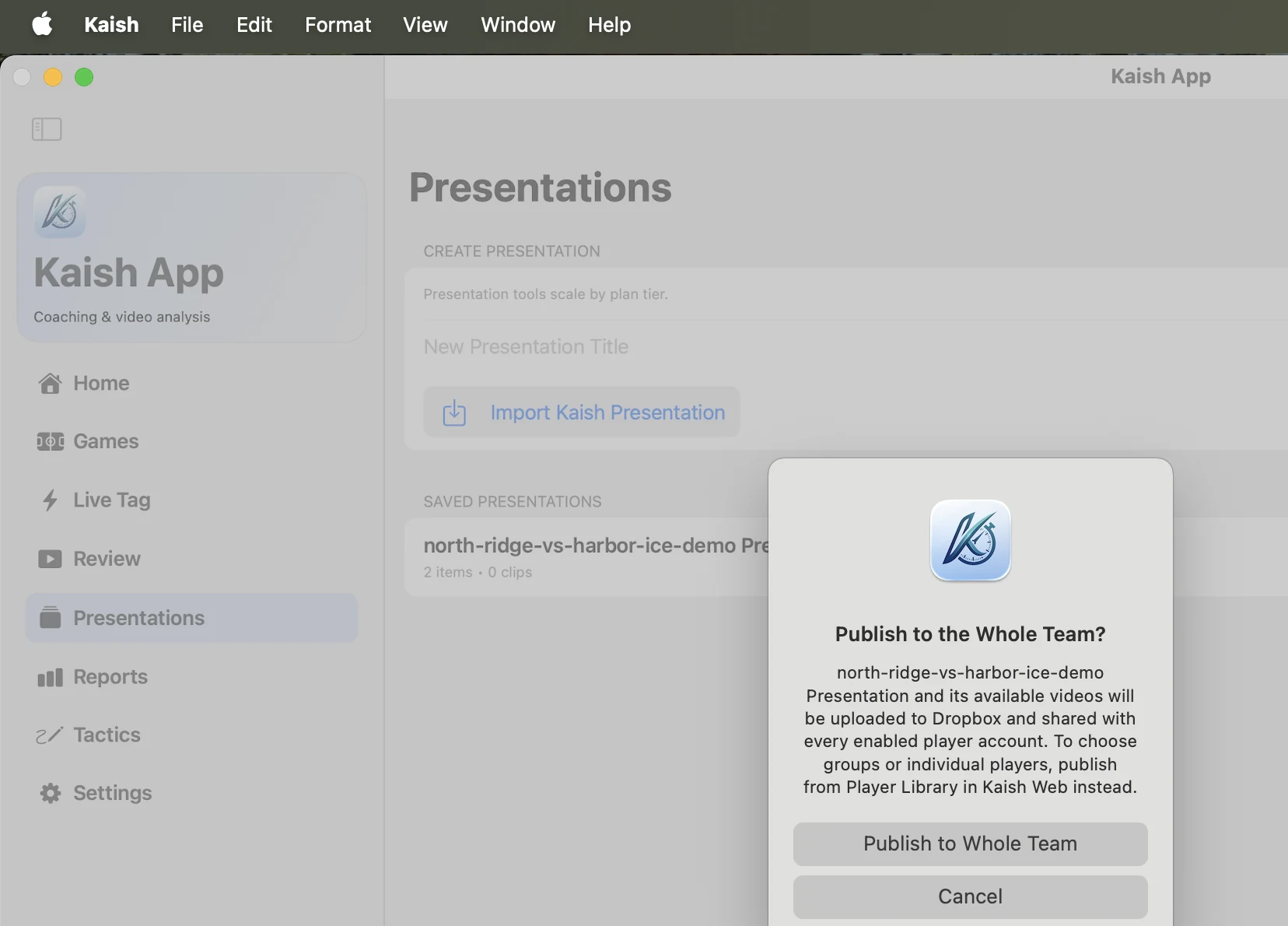1288x926 pixels.
Task: Click the Tactics pencil icon
Action: coord(49,735)
